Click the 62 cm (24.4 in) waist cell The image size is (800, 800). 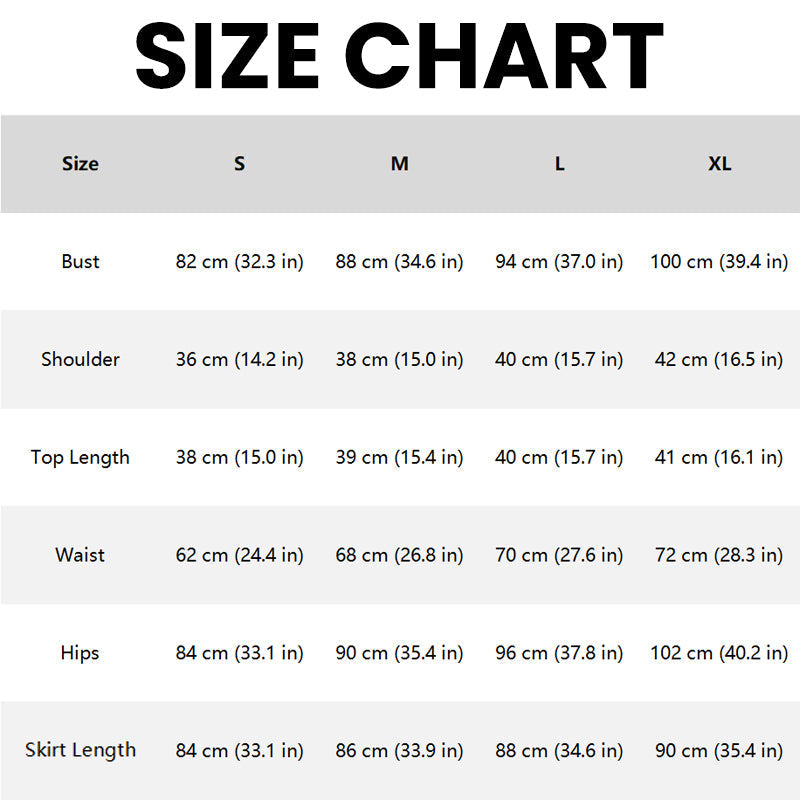[239, 555]
